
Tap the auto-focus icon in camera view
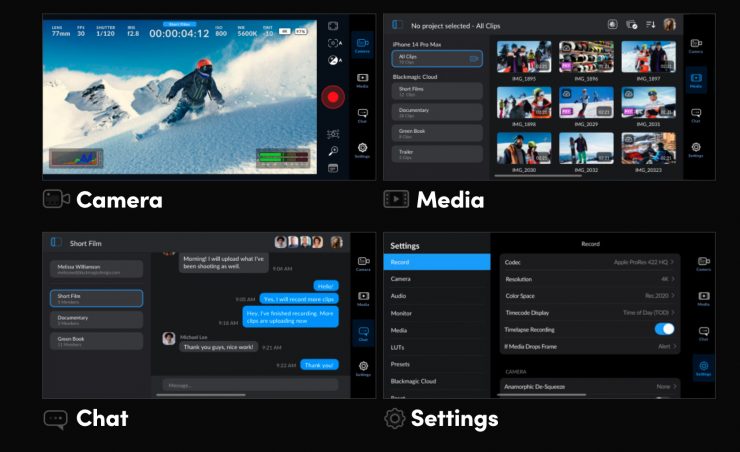click(333, 43)
